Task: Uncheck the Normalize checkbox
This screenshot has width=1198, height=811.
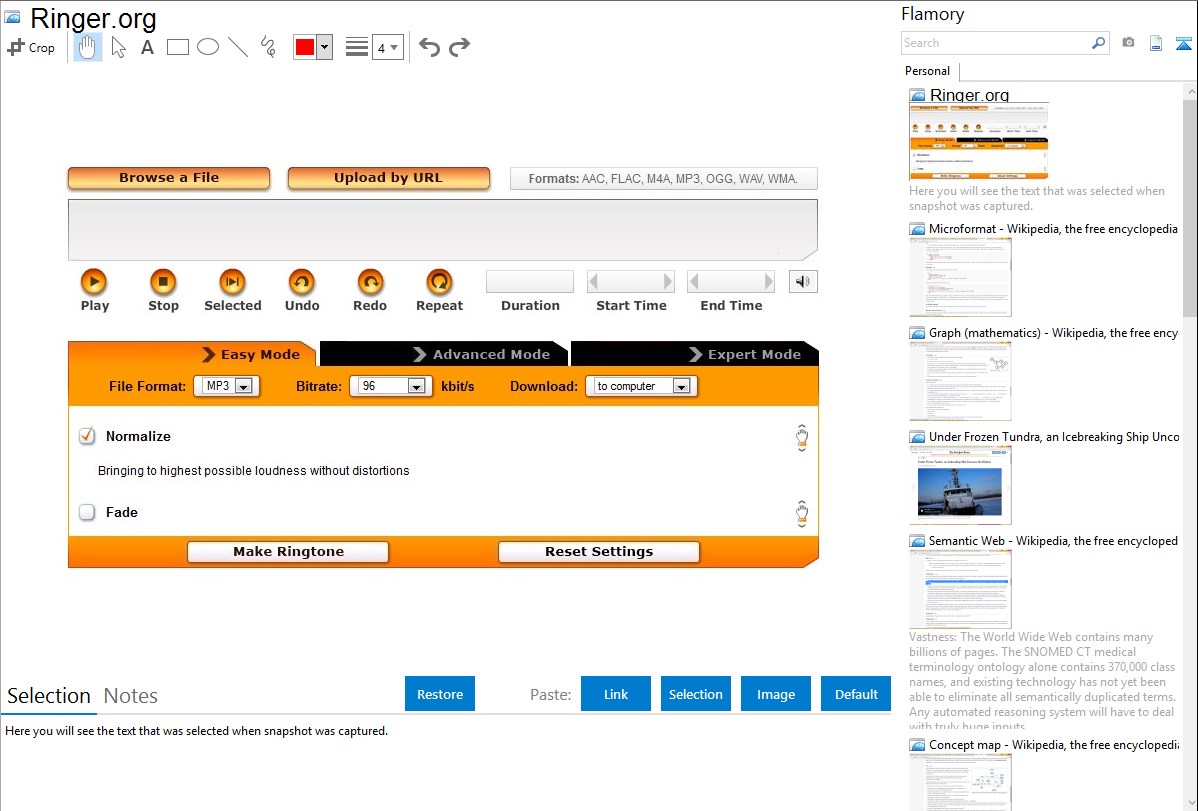Action: 87,436
